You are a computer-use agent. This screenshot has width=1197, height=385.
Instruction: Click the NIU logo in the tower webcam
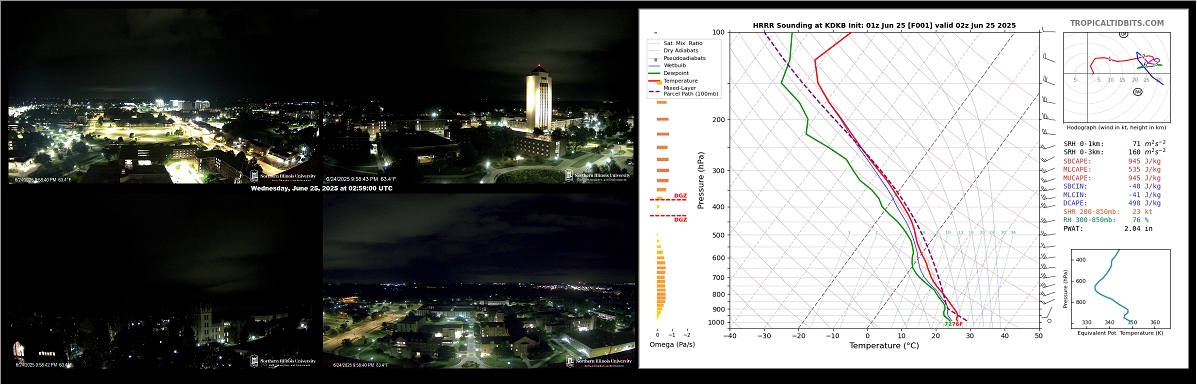click(x=598, y=176)
